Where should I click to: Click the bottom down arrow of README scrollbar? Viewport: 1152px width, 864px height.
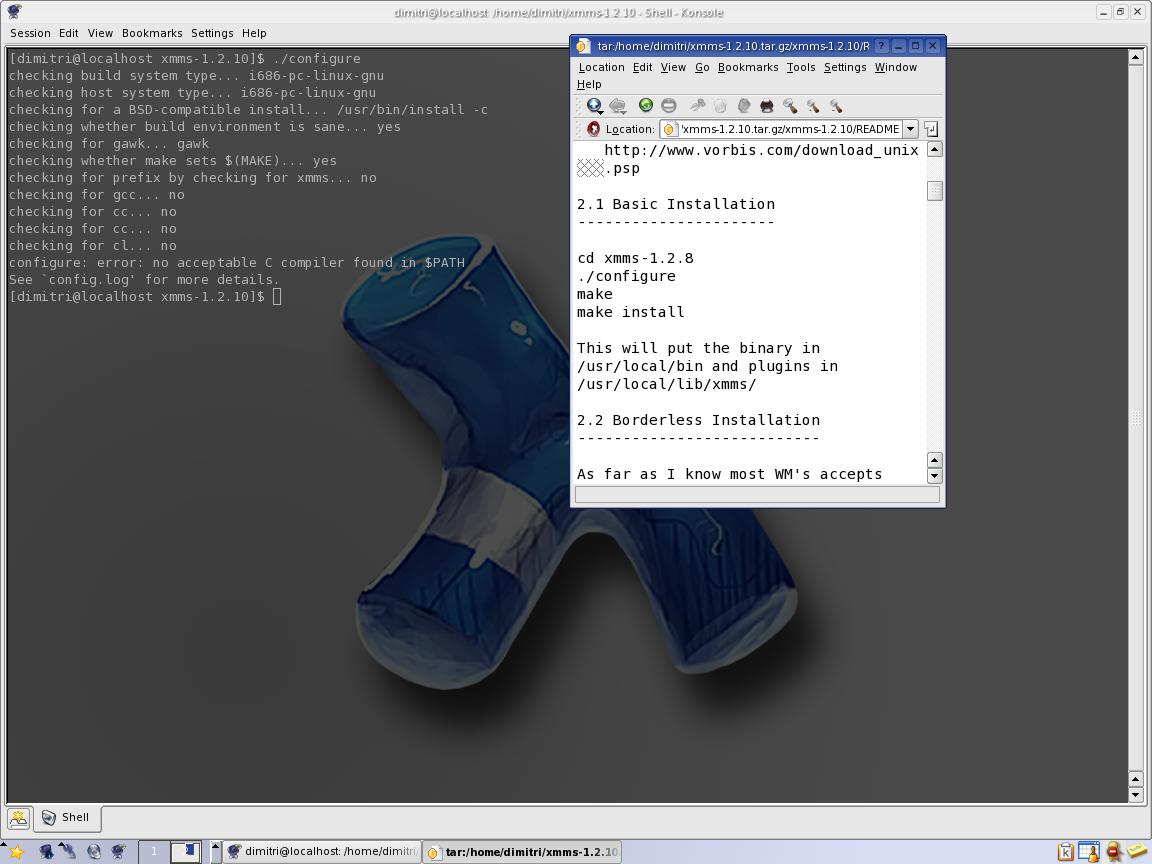(935, 475)
